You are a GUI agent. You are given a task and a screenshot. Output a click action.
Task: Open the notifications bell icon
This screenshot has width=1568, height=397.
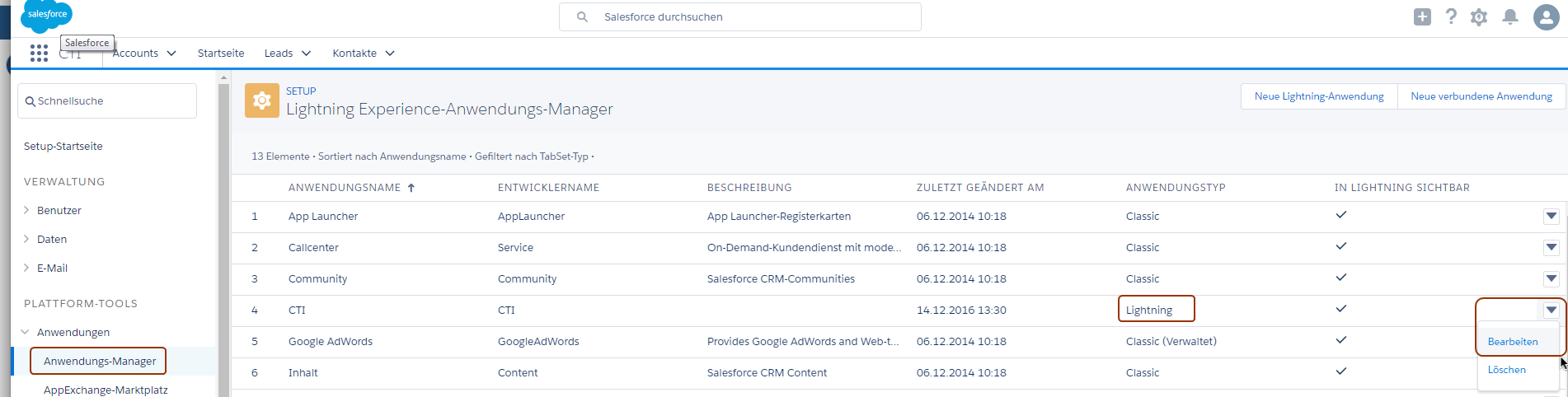click(1509, 16)
